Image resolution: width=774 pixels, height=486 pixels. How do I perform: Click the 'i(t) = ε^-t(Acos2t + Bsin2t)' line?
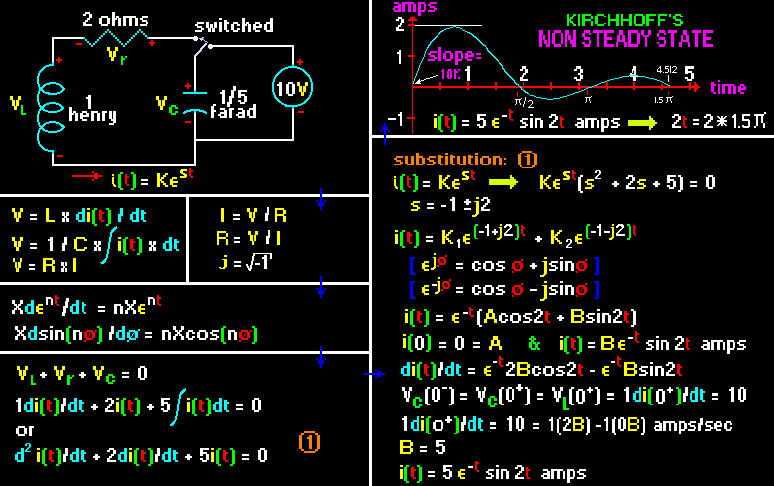(520, 316)
